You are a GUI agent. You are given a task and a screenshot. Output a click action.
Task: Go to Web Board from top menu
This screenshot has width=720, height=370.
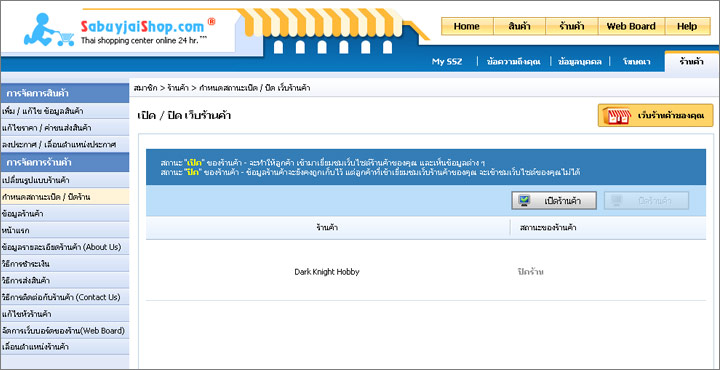point(631,26)
